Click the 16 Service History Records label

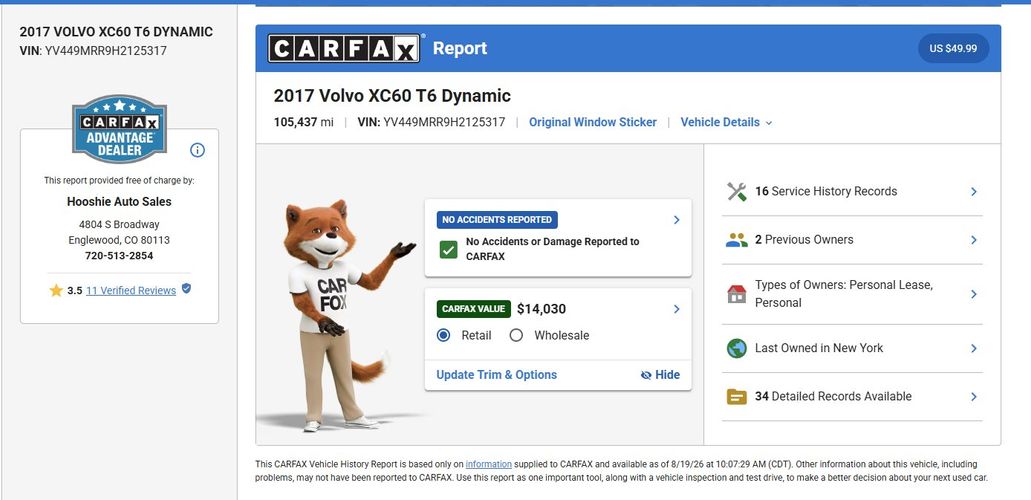tap(826, 191)
